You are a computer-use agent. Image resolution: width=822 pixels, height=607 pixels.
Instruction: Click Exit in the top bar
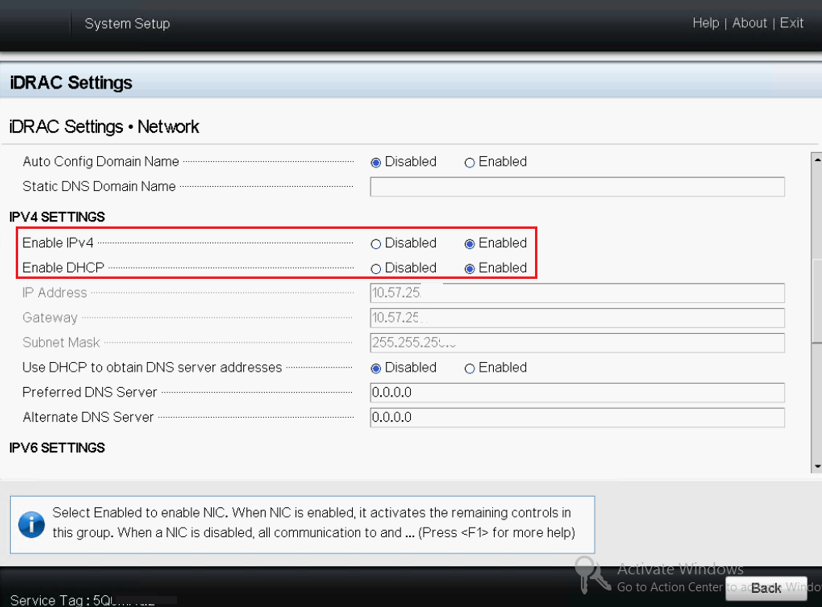point(792,23)
